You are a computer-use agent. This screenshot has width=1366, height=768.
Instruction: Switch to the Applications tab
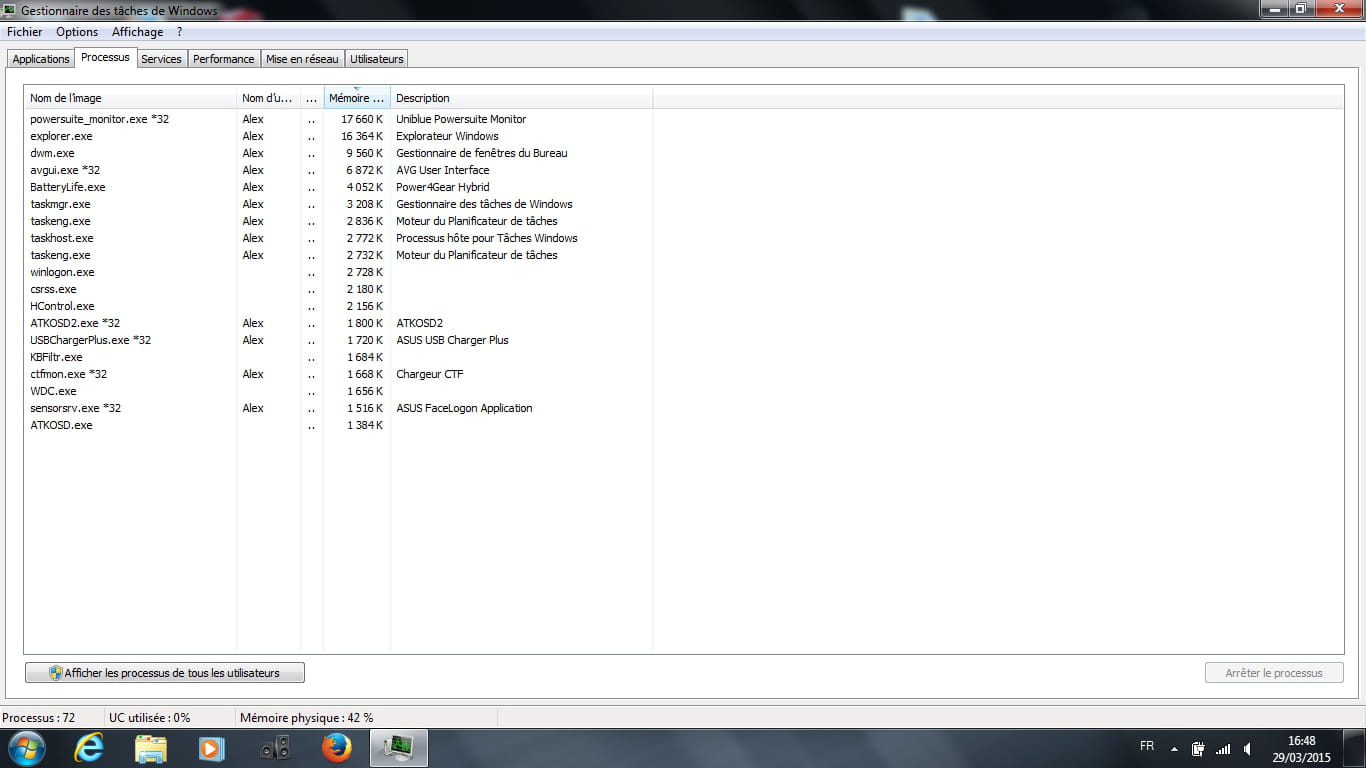pyautogui.click(x=41, y=59)
